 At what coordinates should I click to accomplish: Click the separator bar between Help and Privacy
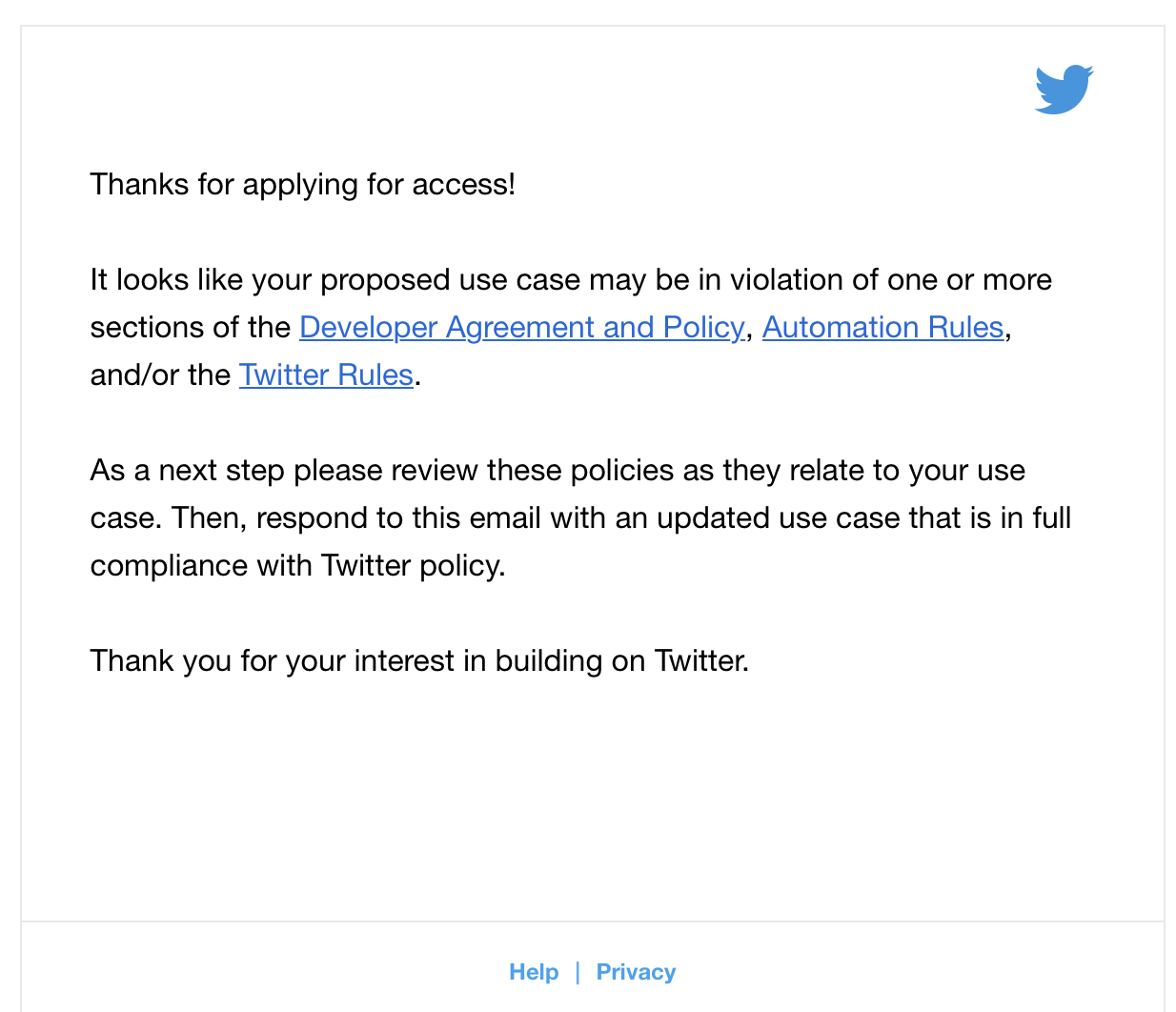pos(578,972)
